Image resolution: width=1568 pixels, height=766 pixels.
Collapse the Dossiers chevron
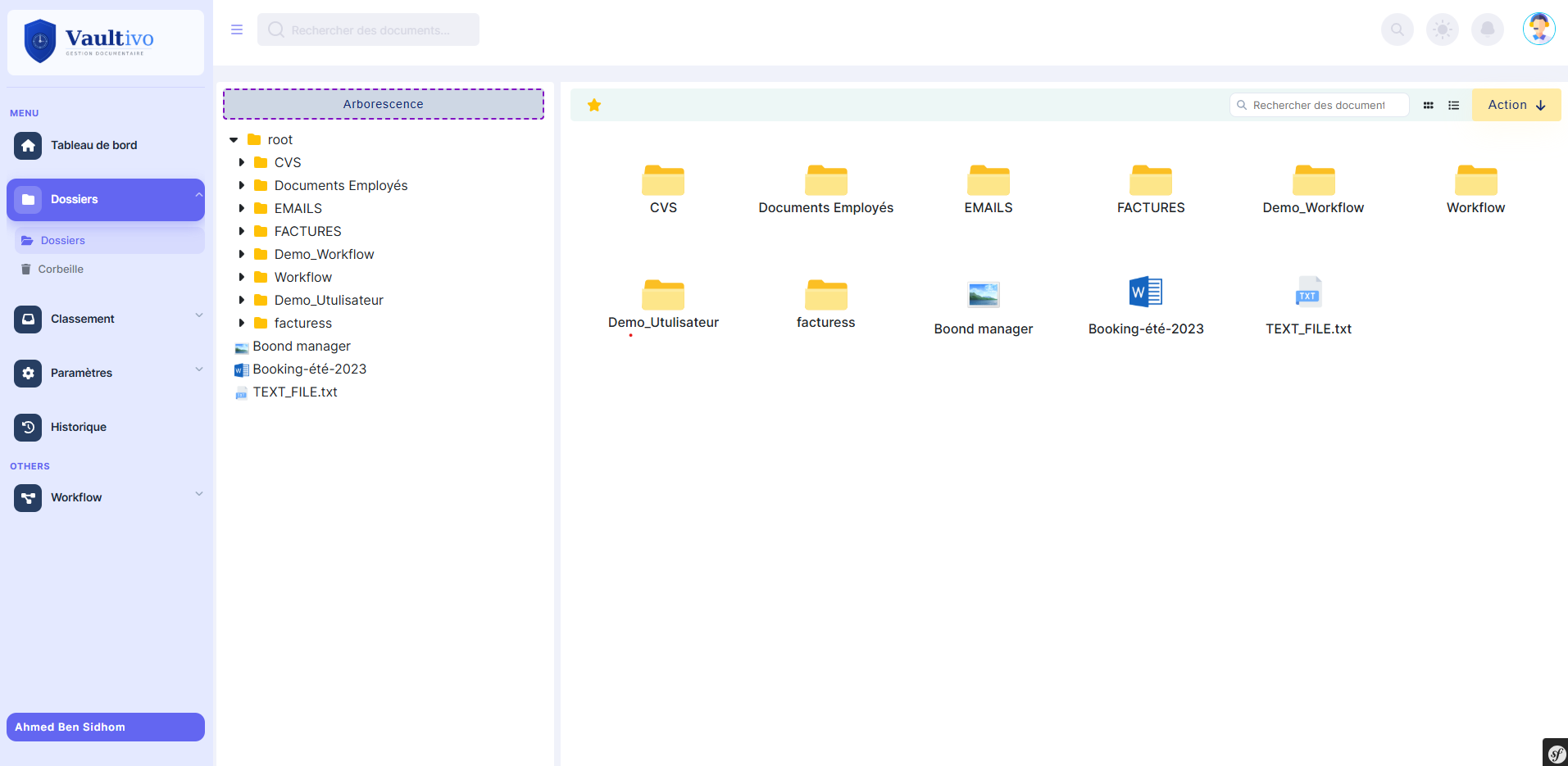tap(198, 195)
